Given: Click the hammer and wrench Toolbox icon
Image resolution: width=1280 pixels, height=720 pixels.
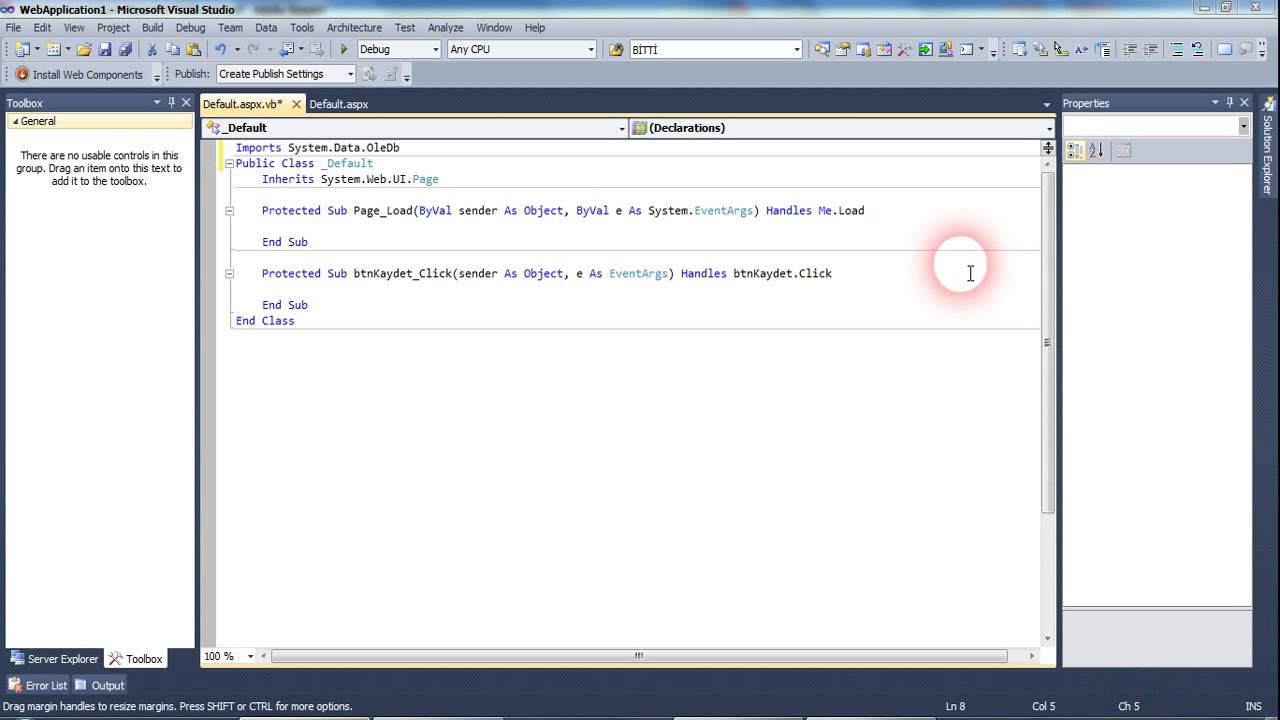Looking at the screenshot, I should tap(904, 49).
